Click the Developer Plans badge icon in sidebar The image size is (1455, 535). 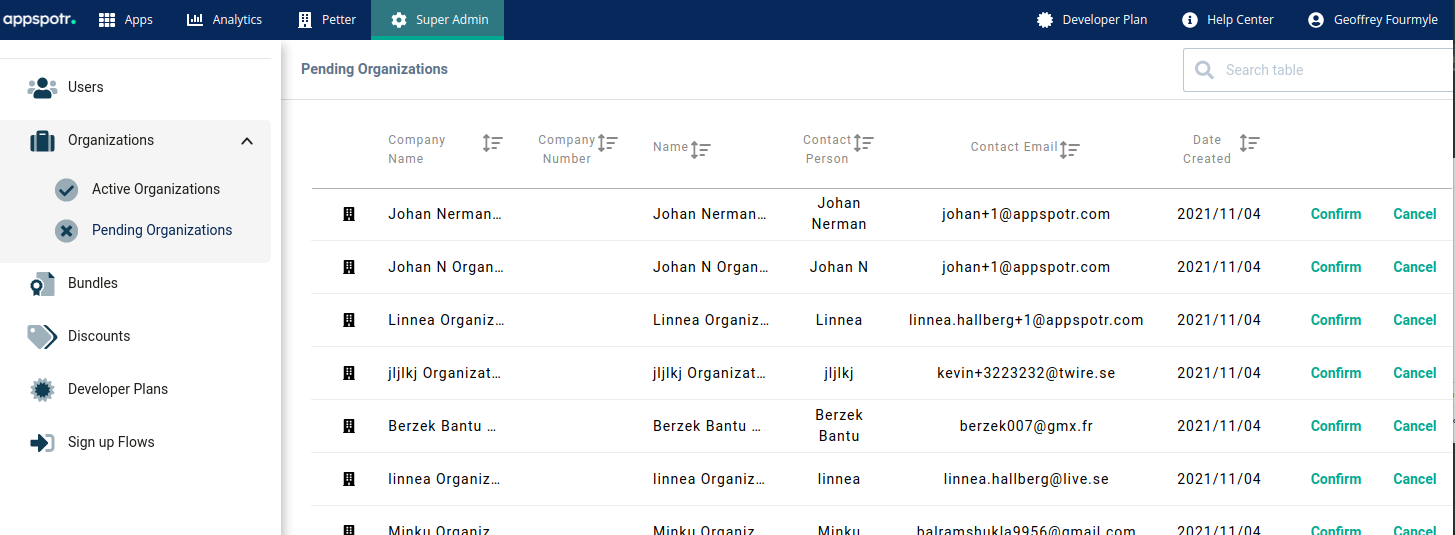(42, 390)
